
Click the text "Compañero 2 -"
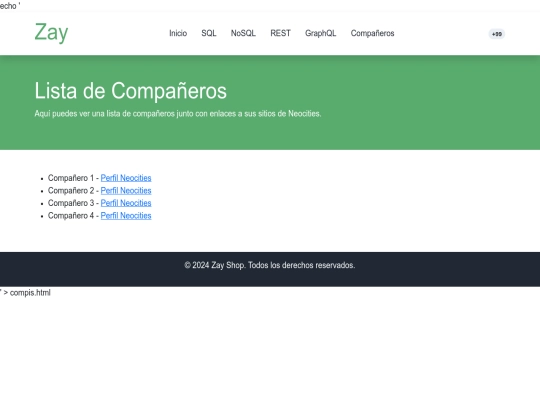coord(73,190)
